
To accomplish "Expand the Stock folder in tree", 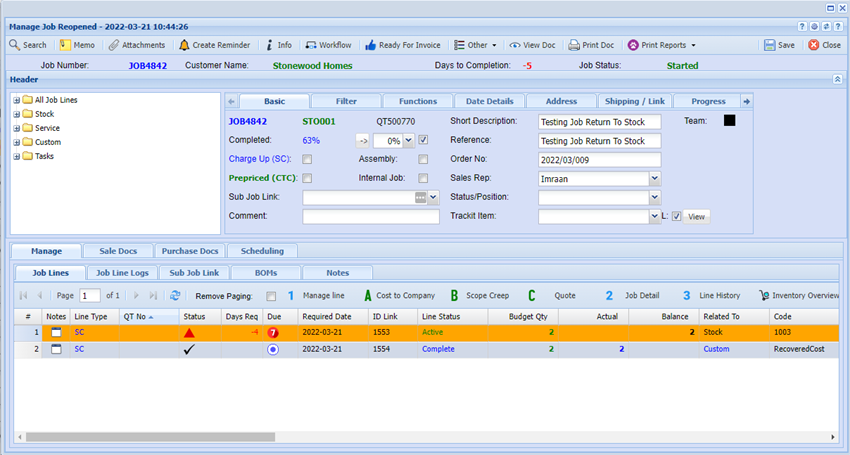I will click(16, 114).
